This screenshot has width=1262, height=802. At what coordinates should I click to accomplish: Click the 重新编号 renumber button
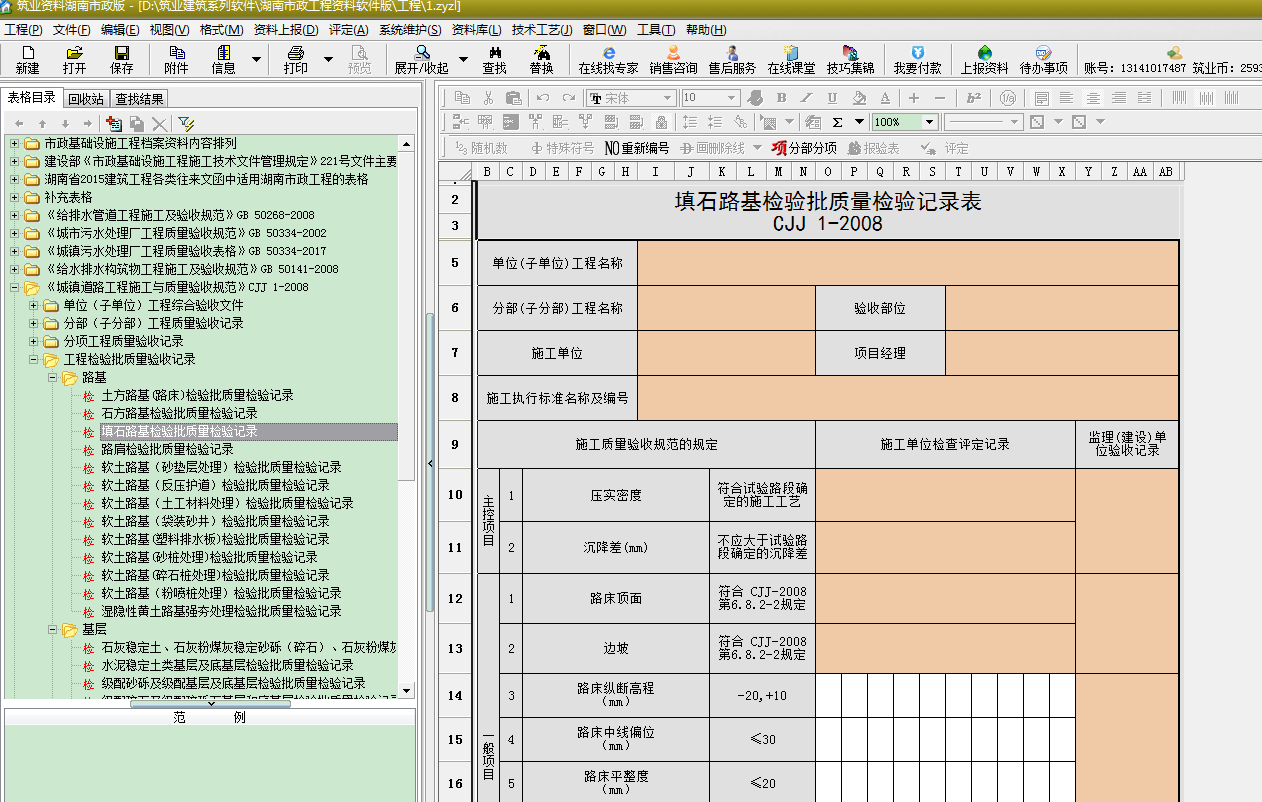tap(637, 148)
